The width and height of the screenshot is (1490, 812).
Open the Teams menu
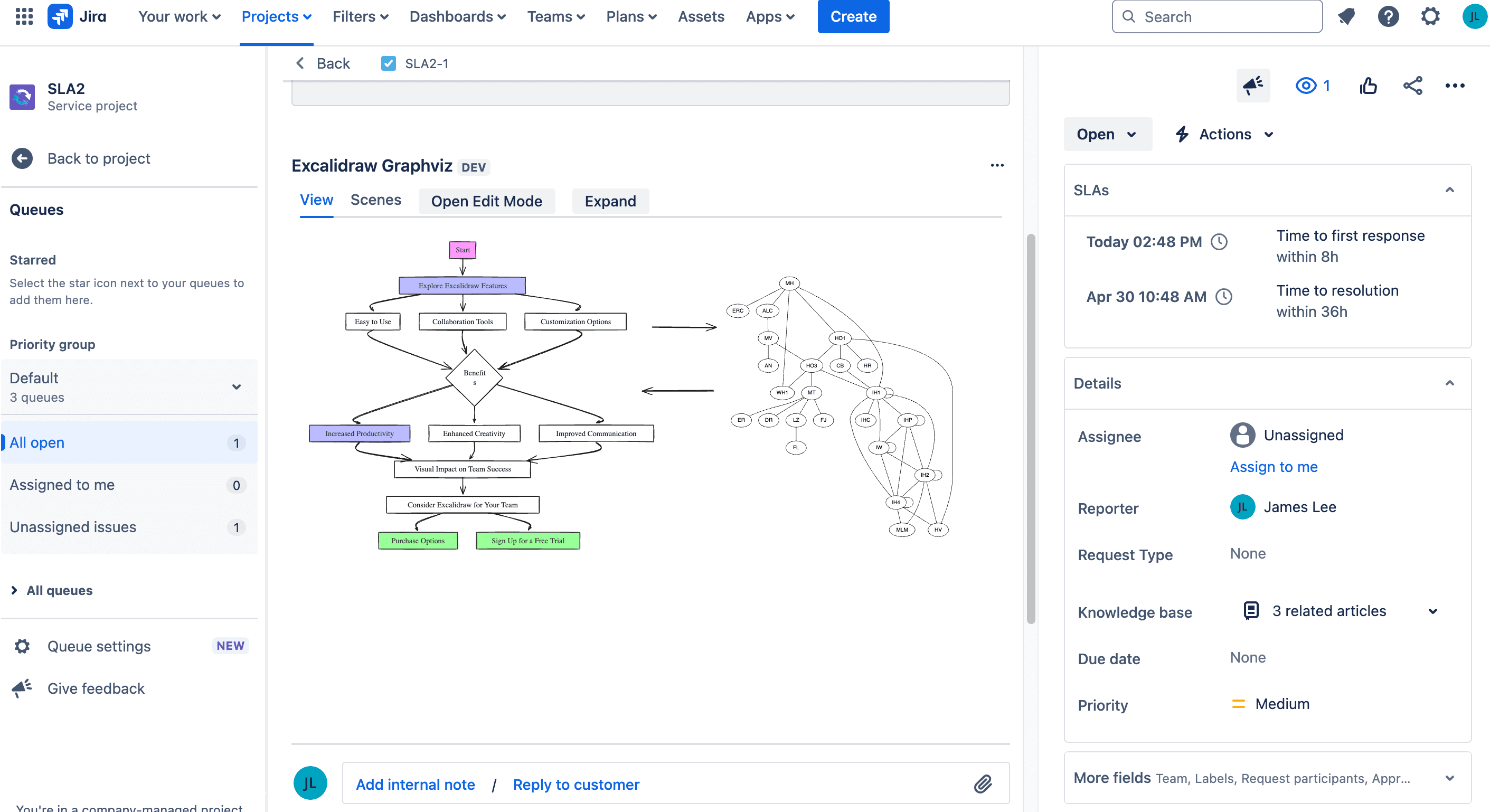point(555,16)
